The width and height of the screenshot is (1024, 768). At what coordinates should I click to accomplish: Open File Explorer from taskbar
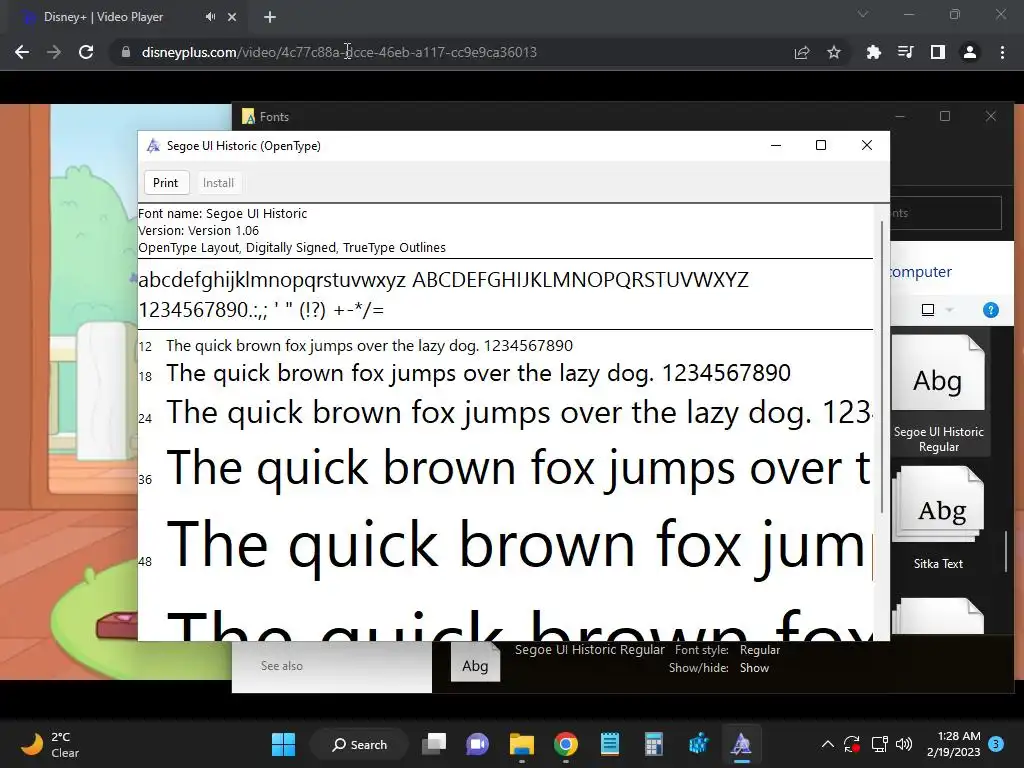(522, 744)
